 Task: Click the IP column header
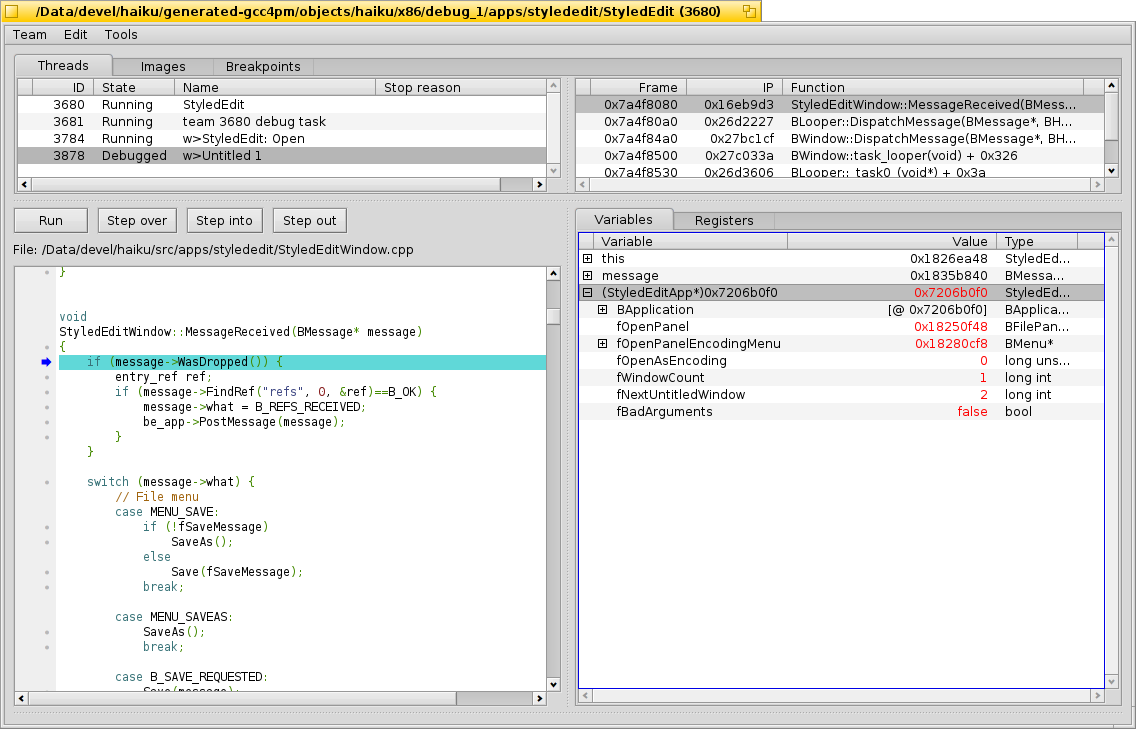coord(735,88)
